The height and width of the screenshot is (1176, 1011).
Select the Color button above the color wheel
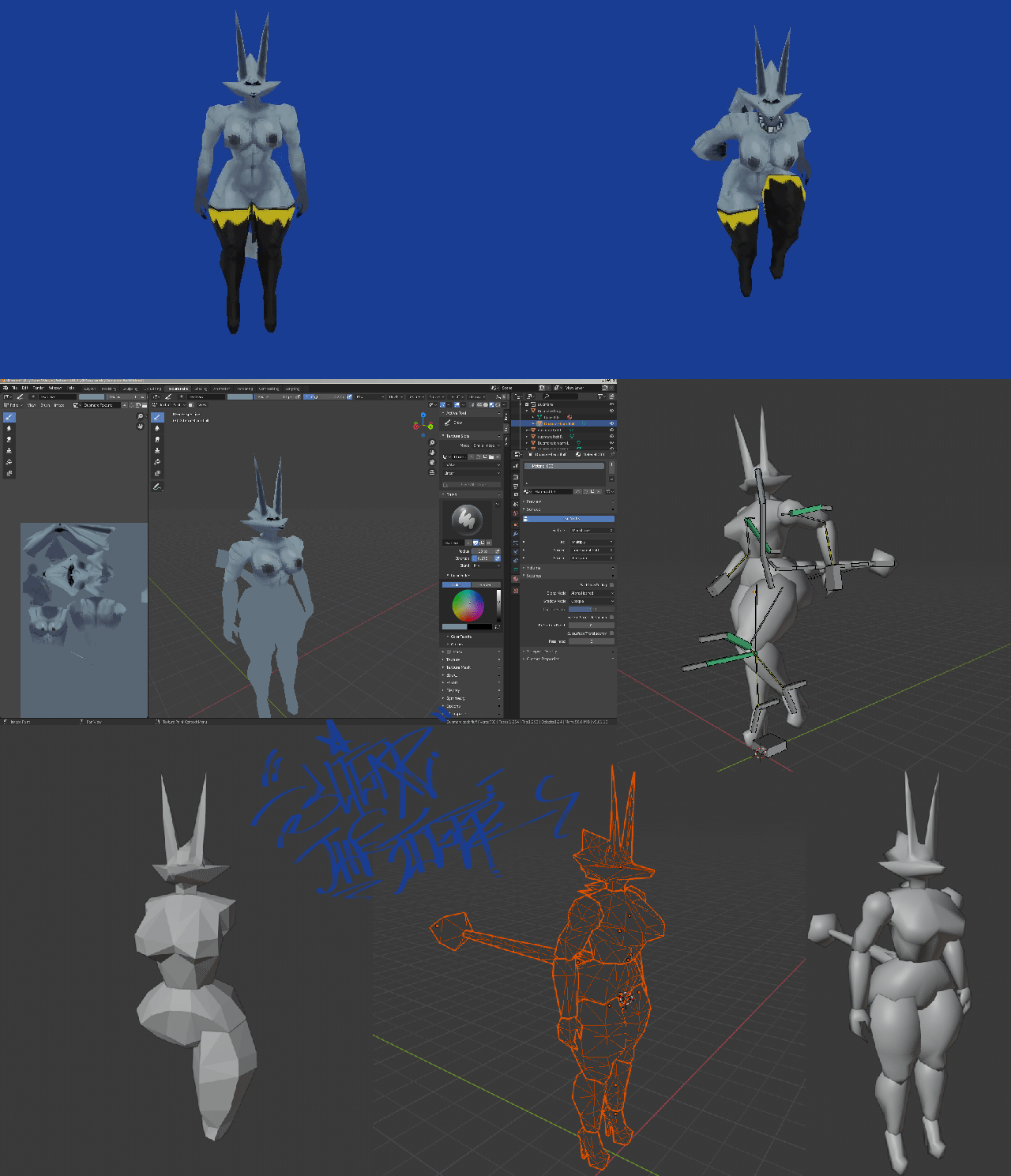456,584
